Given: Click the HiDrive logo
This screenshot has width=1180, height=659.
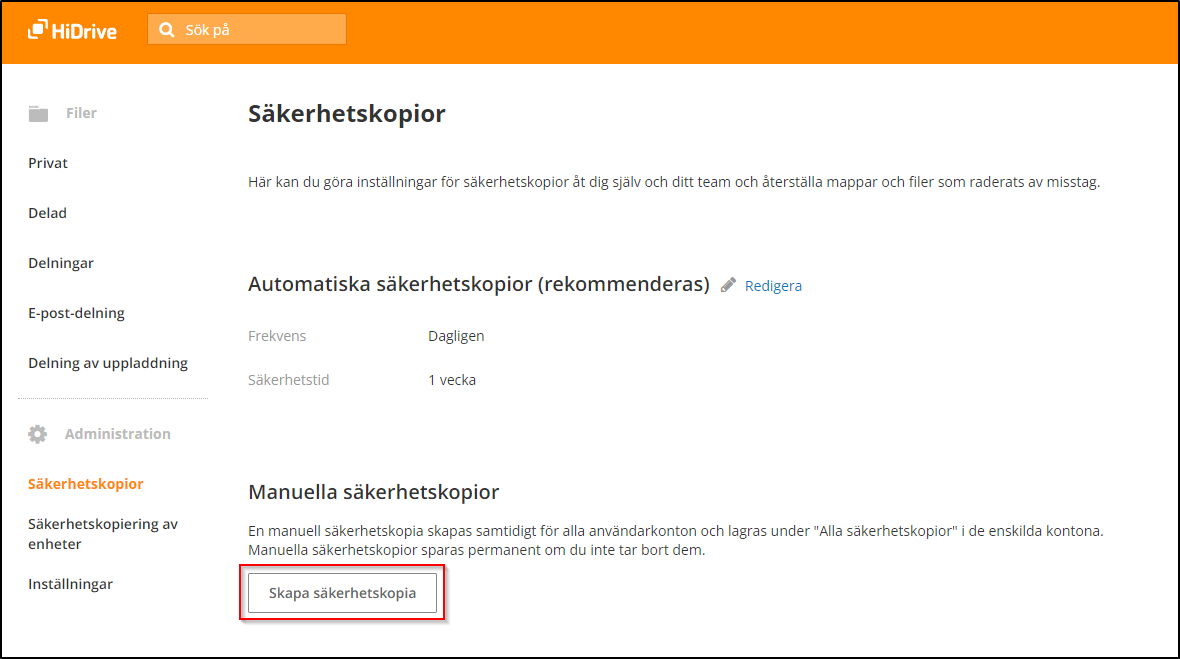Looking at the screenshot, I should tap(72, 30).
